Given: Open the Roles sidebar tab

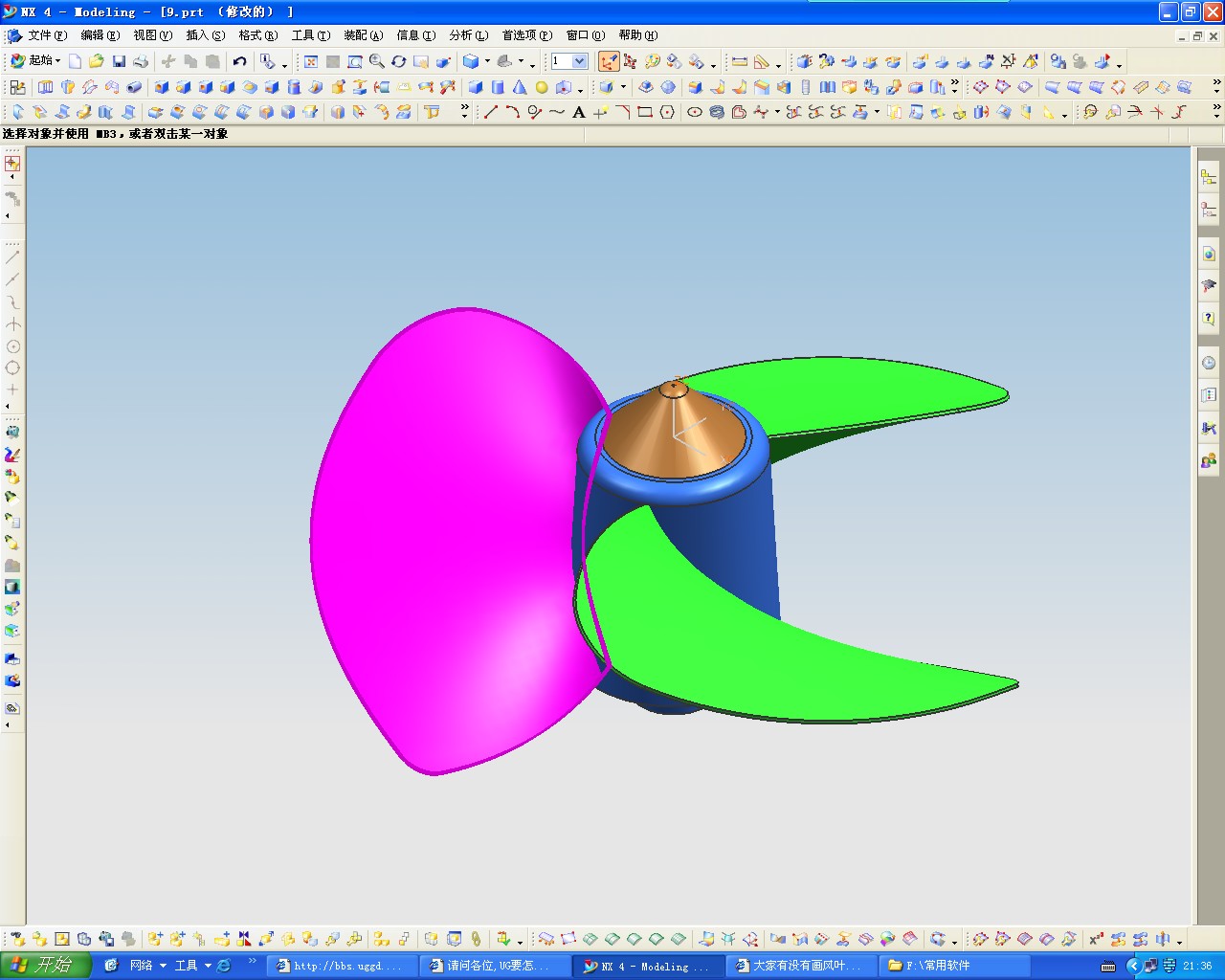Looking at the screenshot, I should click(x=1209, y=460).
